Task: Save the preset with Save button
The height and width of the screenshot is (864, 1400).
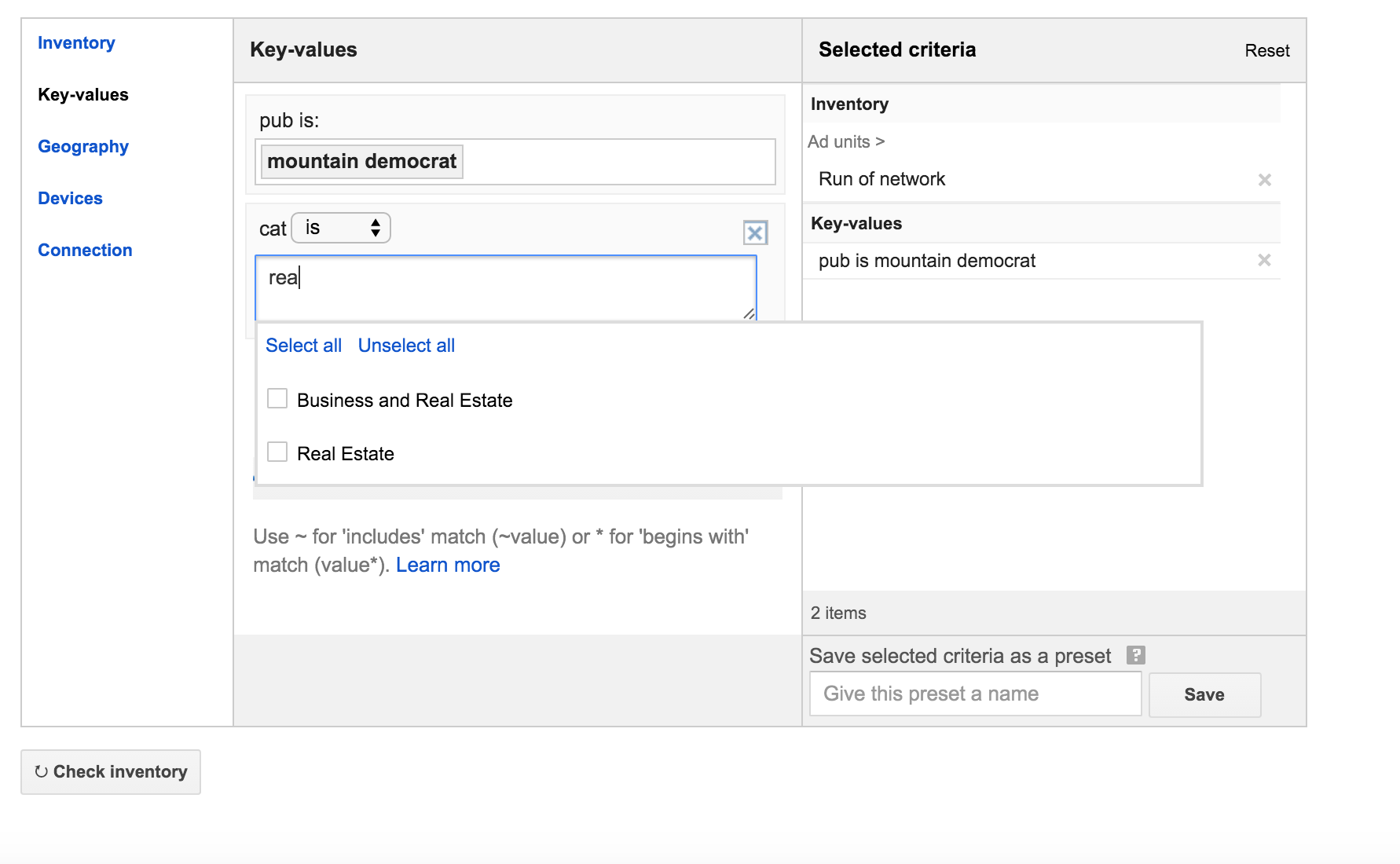Action: coord(1204,694)
